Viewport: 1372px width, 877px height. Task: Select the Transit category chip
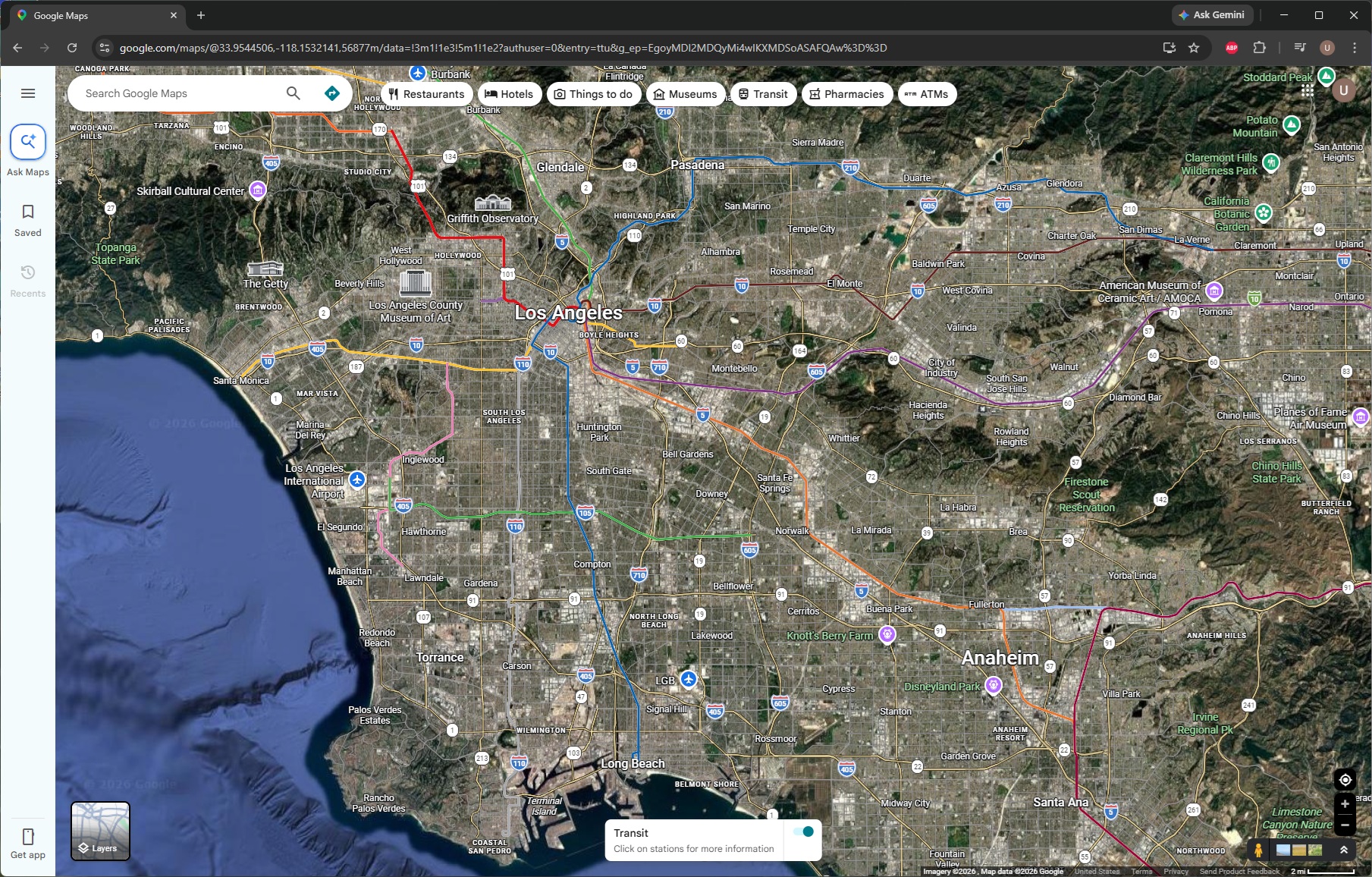click(x=764, y=94)
